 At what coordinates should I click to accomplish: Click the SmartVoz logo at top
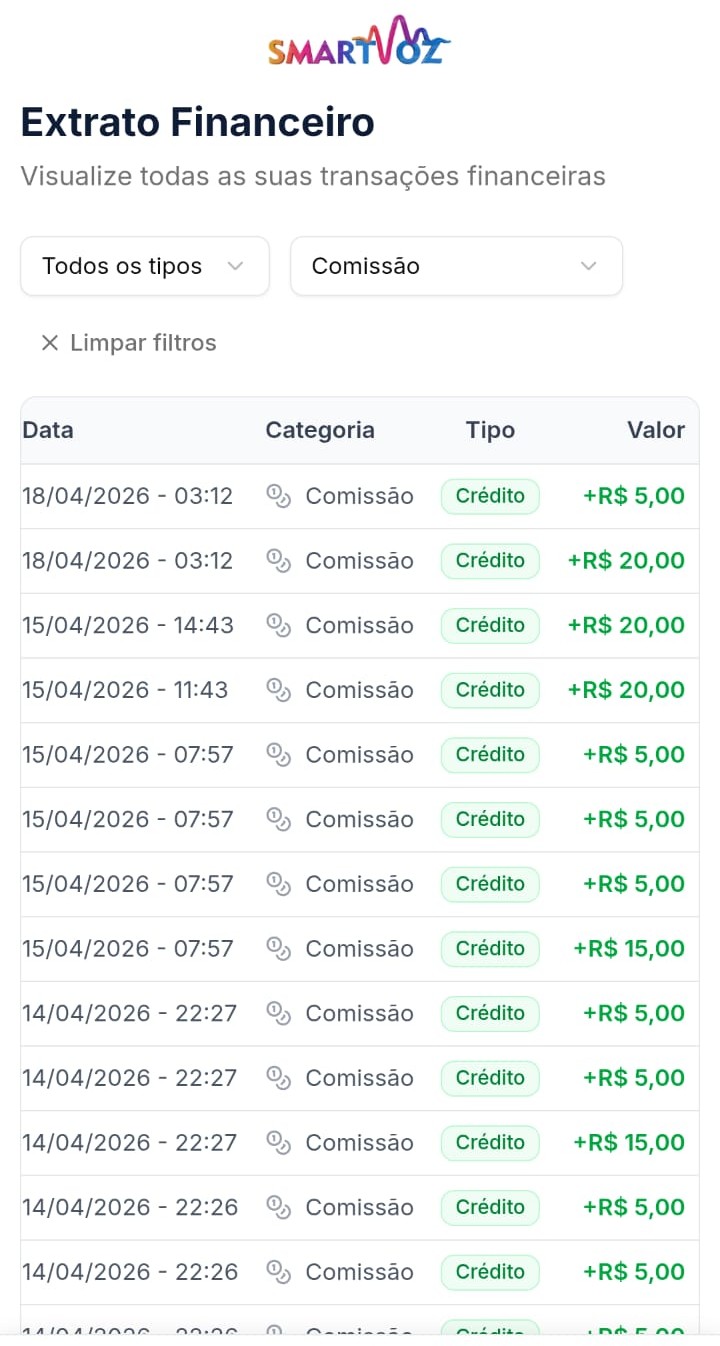[x=359, y=42]
